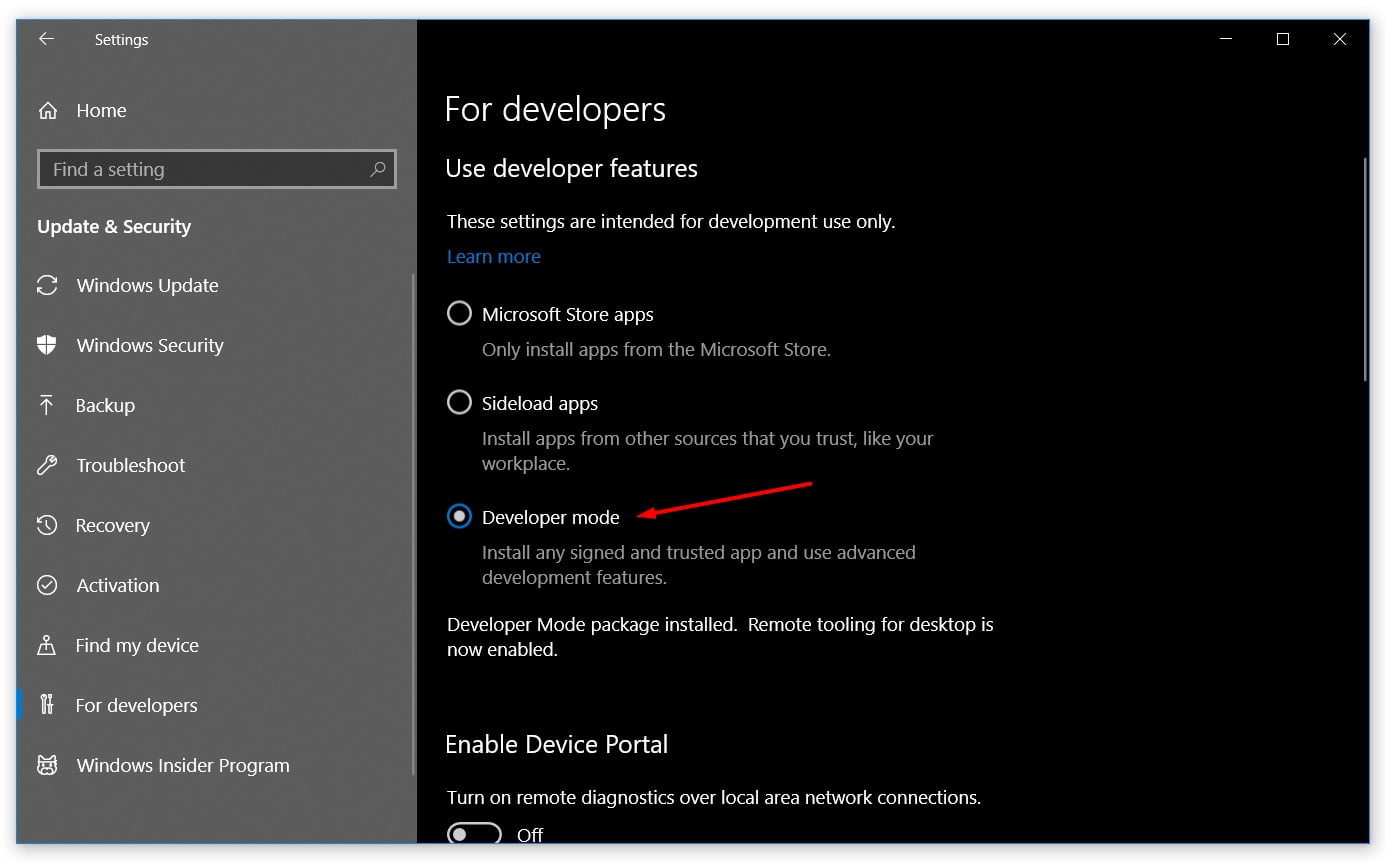Image resolution: width=1385 pixels, height=863 pixels.
Task: Open the Learn more link
Action: 493,256
